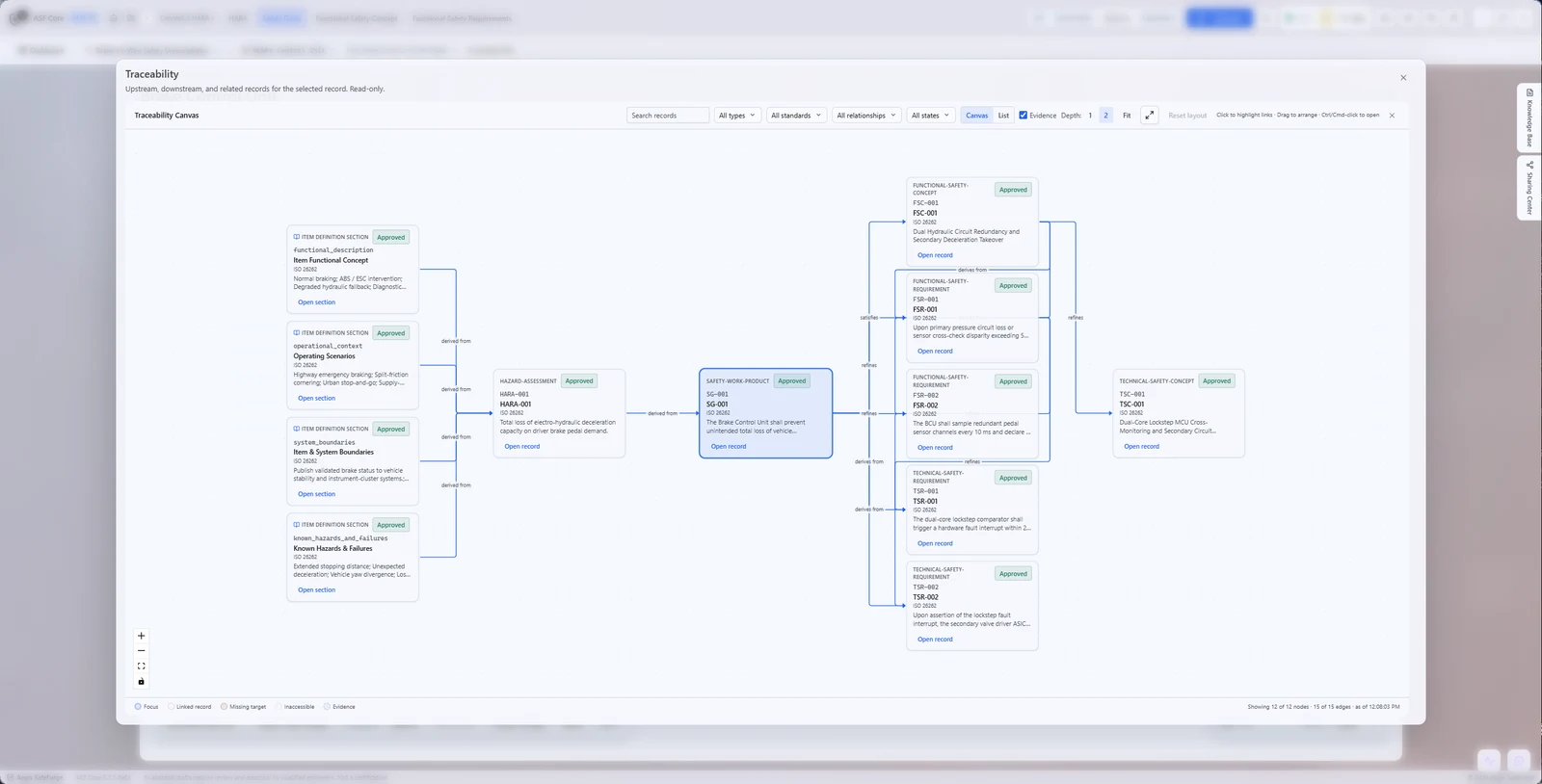Click the Focus legend marker

point(138,707)
